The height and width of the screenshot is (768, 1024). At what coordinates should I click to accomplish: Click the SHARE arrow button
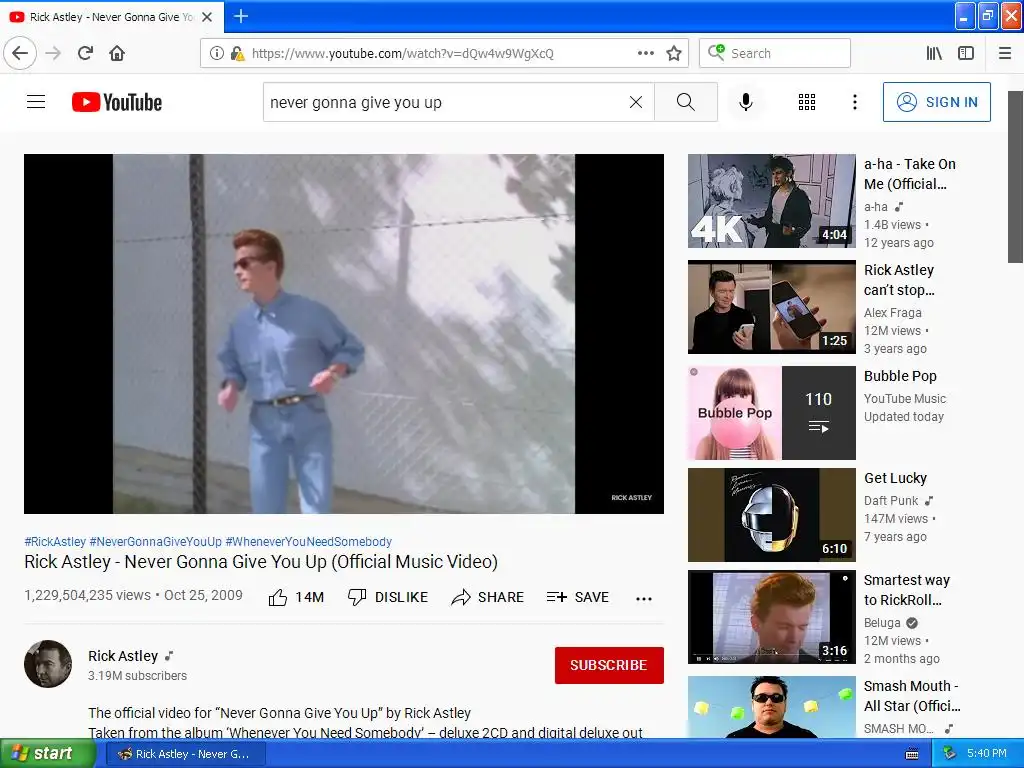click(488, 597)
